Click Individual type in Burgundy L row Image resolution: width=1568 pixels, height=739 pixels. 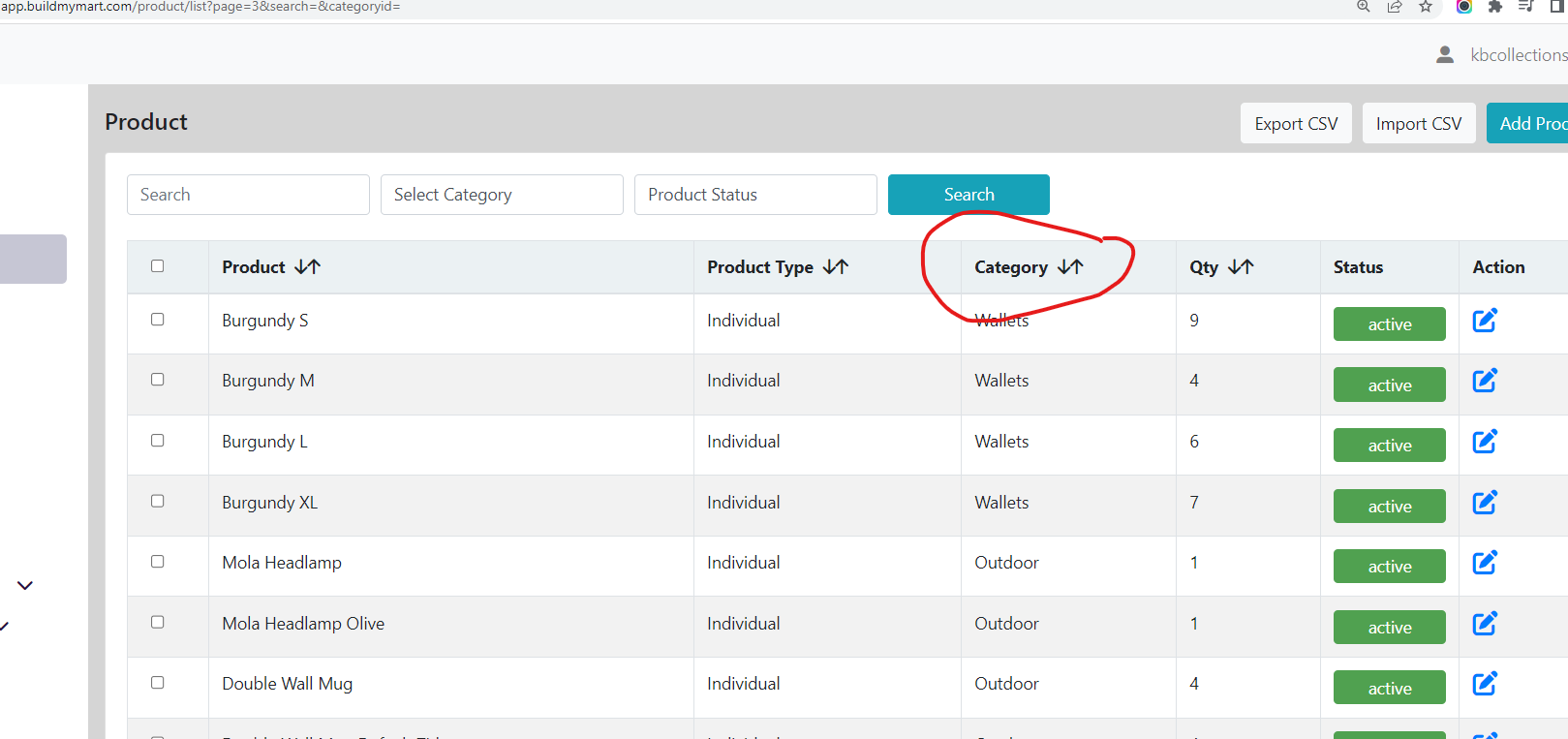pyautogui.click(x=743, y=442)
